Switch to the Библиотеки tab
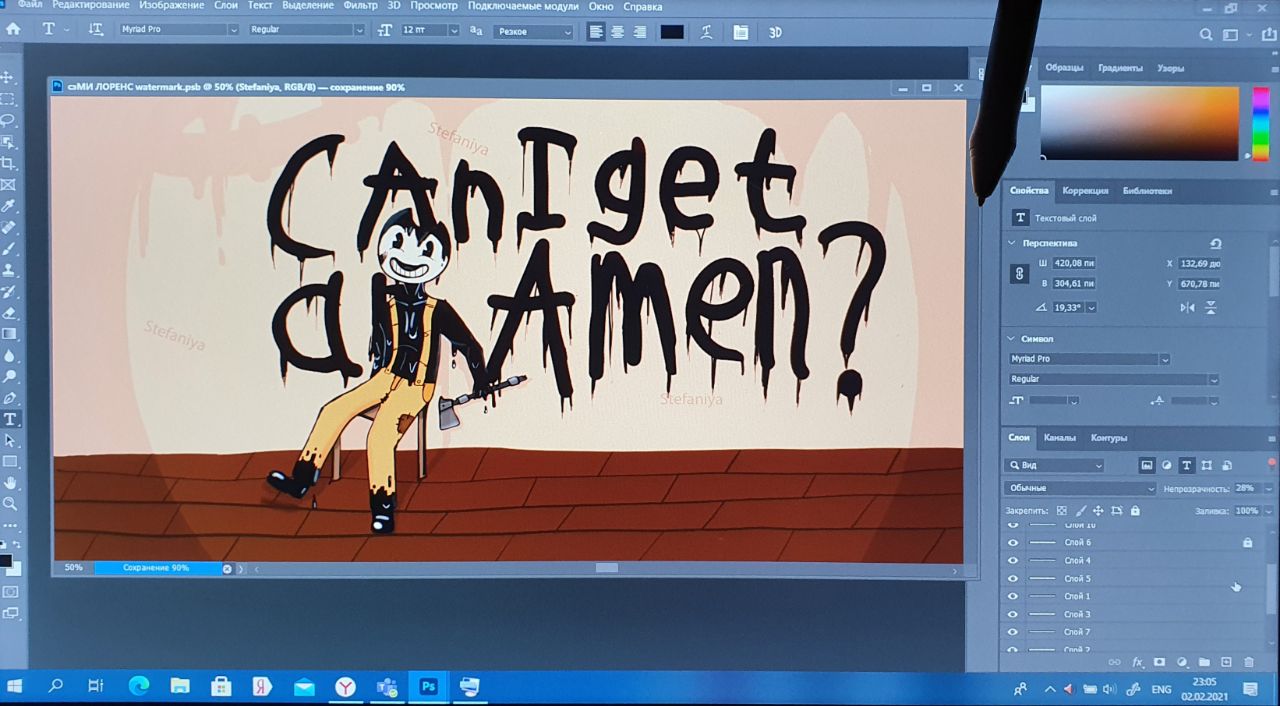 [x=1147, y=190]
